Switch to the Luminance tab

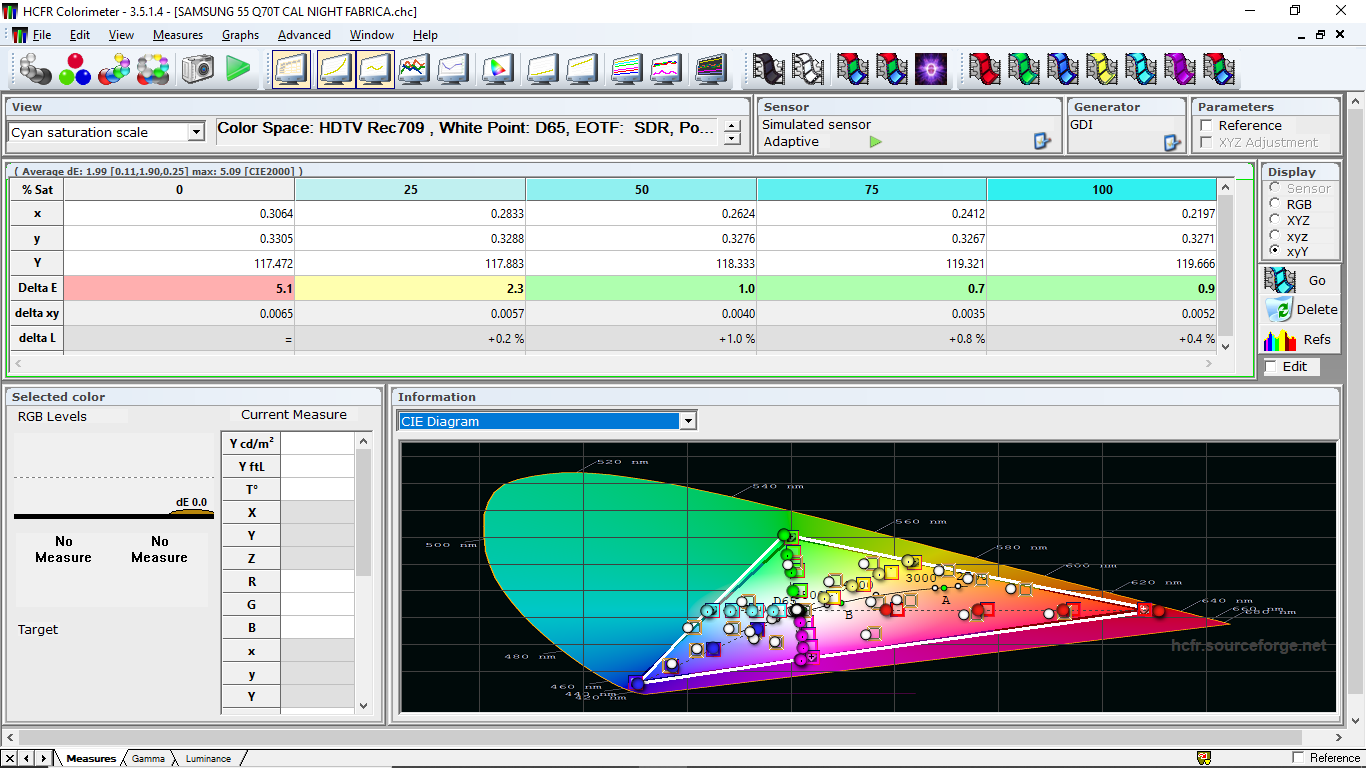[207, 759]
